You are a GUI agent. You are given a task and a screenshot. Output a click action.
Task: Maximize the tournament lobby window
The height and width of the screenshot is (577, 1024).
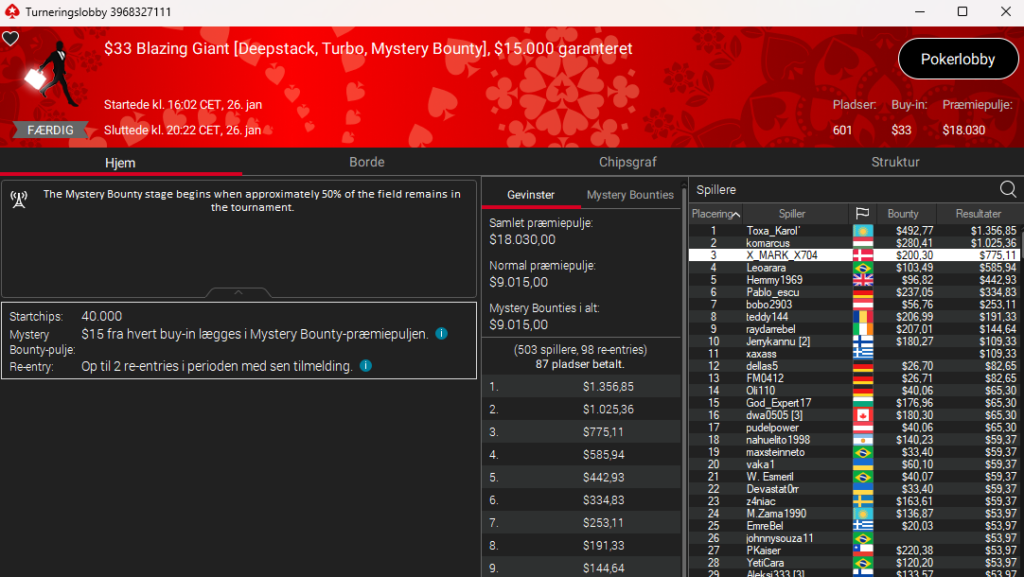tap(962, 12)
